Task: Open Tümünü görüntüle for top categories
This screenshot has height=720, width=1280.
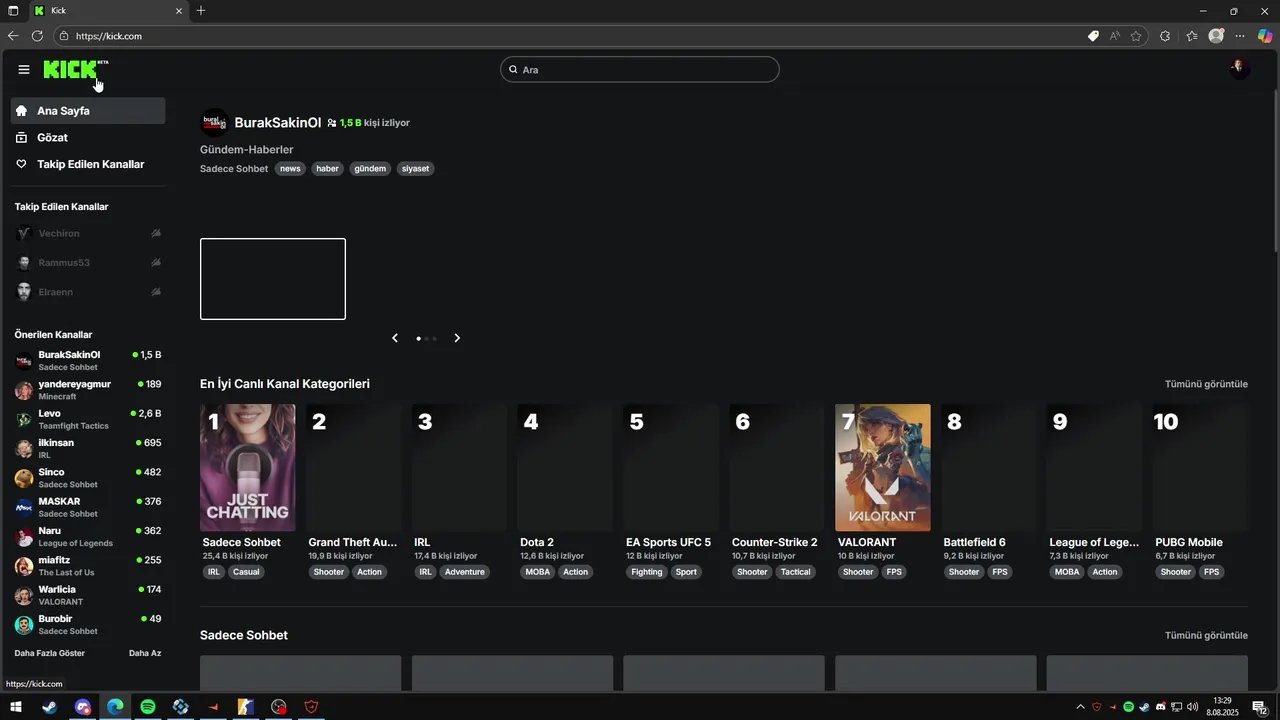Action: point(1206,384)
